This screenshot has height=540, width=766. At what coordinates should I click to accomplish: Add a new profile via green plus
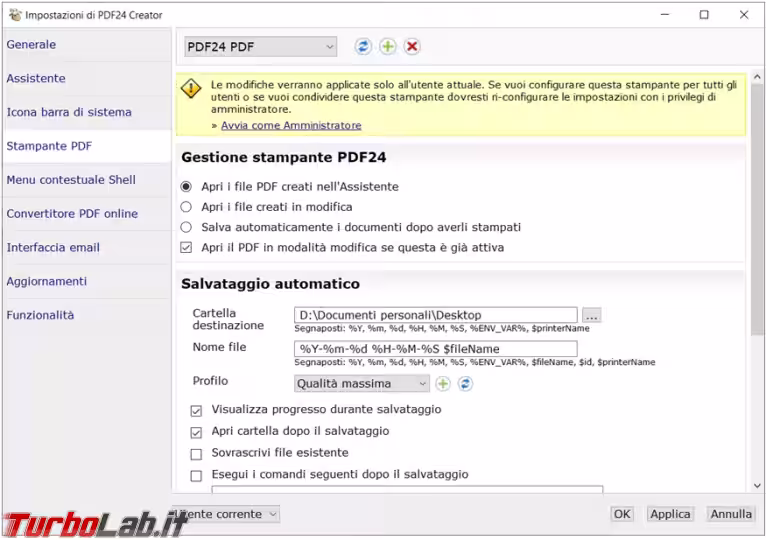click(x=443, y=384)
